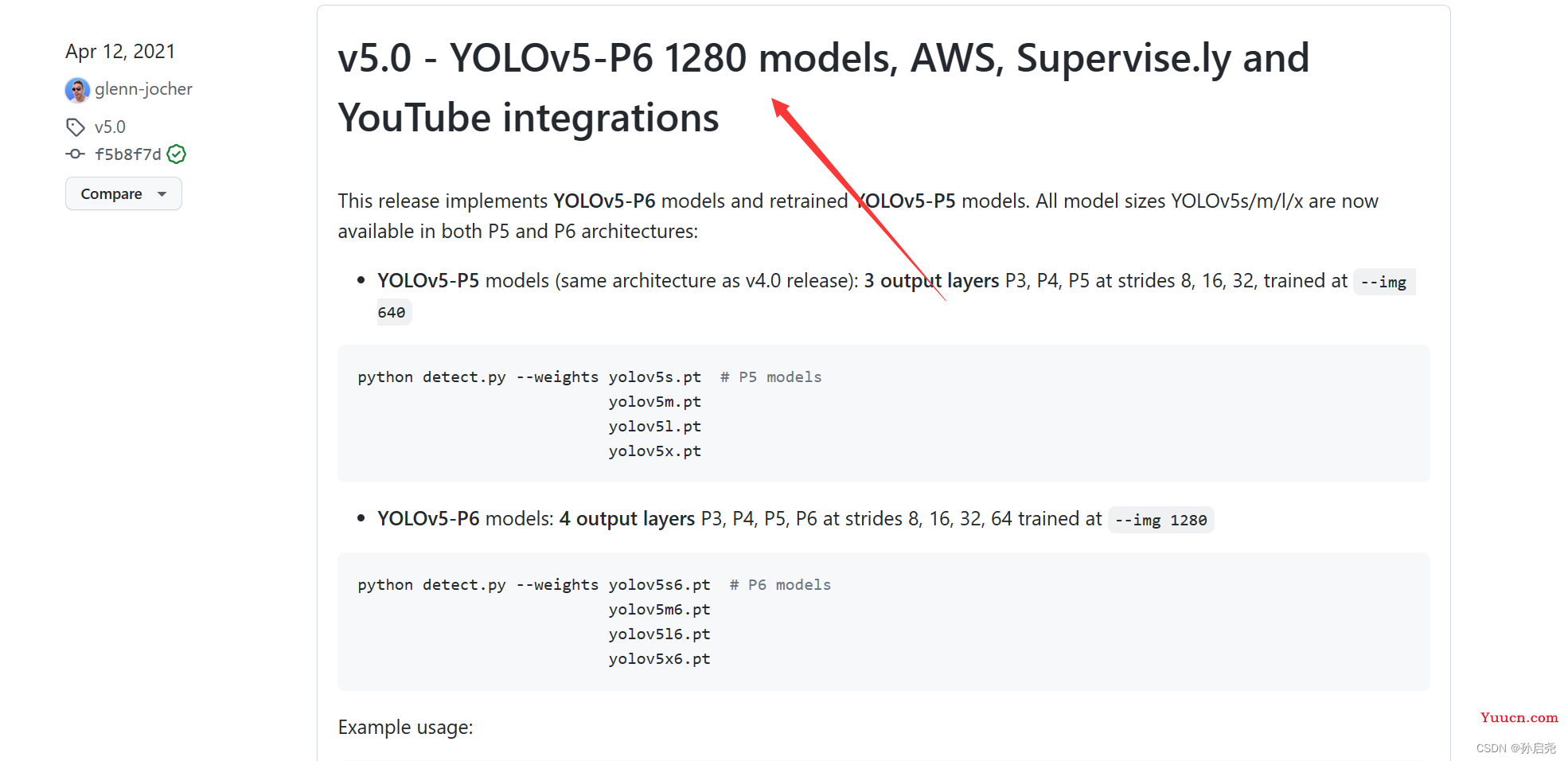Click the Apr 12, 2021 release date
Viewport: 1568px width, 761px height.
[x=120, y=52]
